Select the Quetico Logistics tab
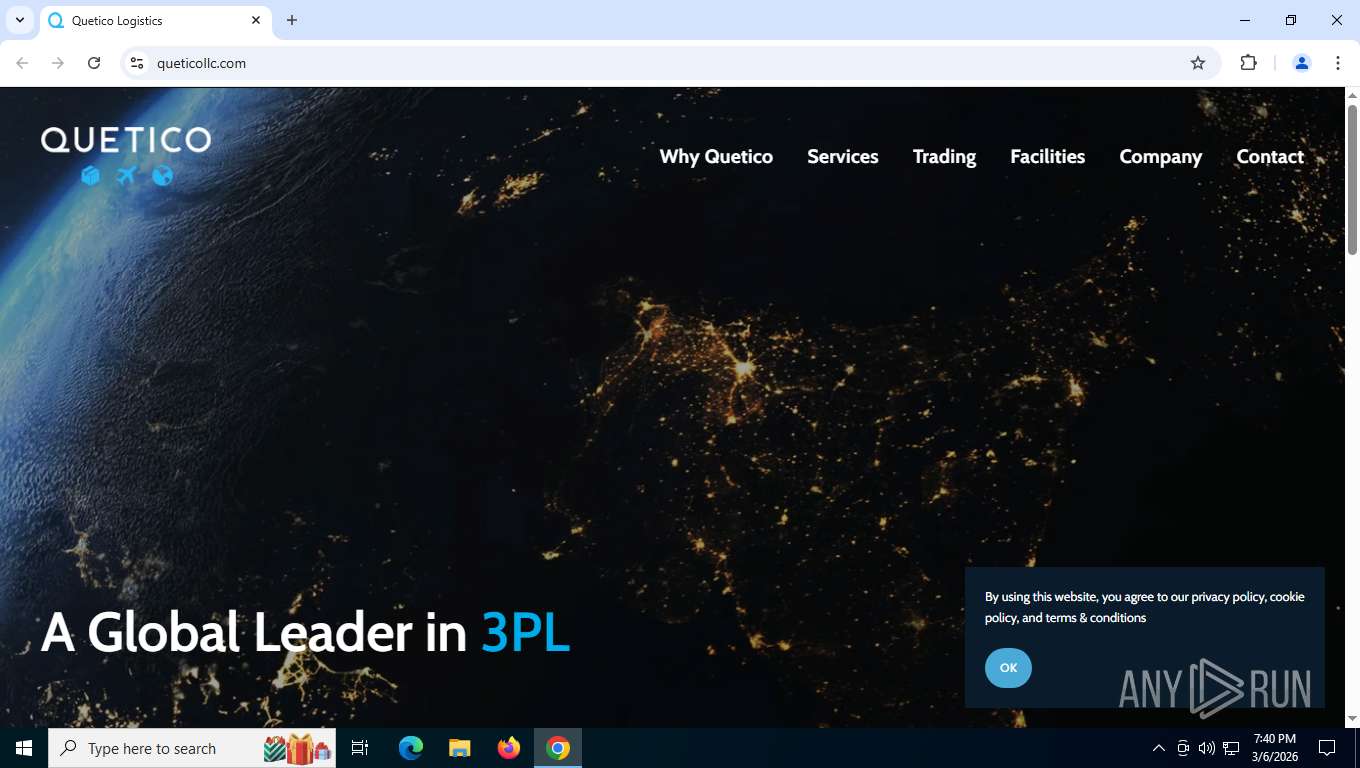The height and width of the screenshot is (768, 1360). (x=155, y=21)
